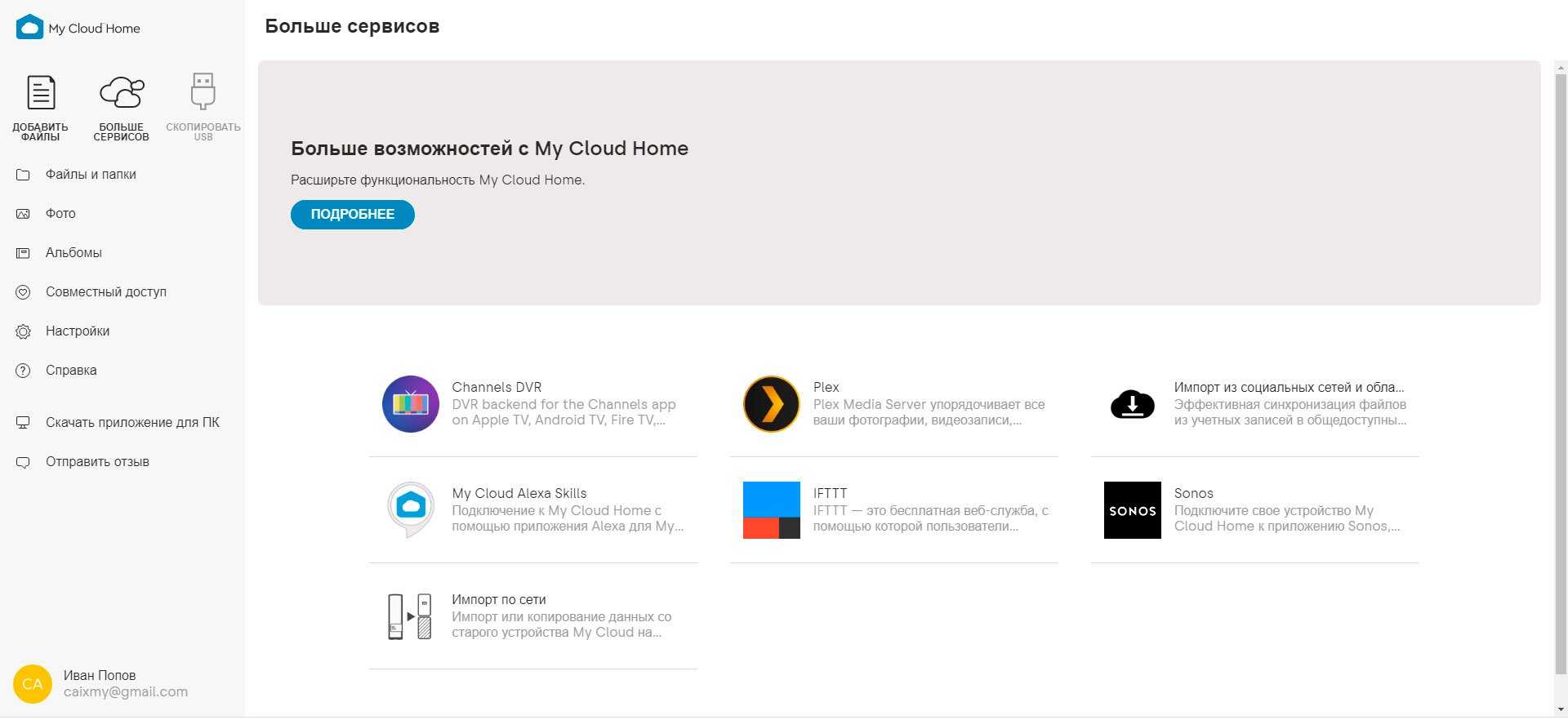The image size is (1568, 720).
Task: Open Настройки from the sidebar
Action: coord(78,331)
